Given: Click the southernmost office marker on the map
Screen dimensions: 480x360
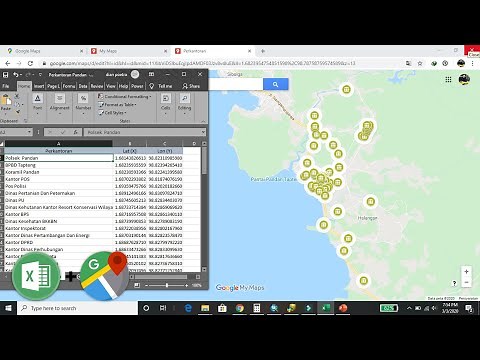Looking at the screenshot, I should [x=364, y=280].
